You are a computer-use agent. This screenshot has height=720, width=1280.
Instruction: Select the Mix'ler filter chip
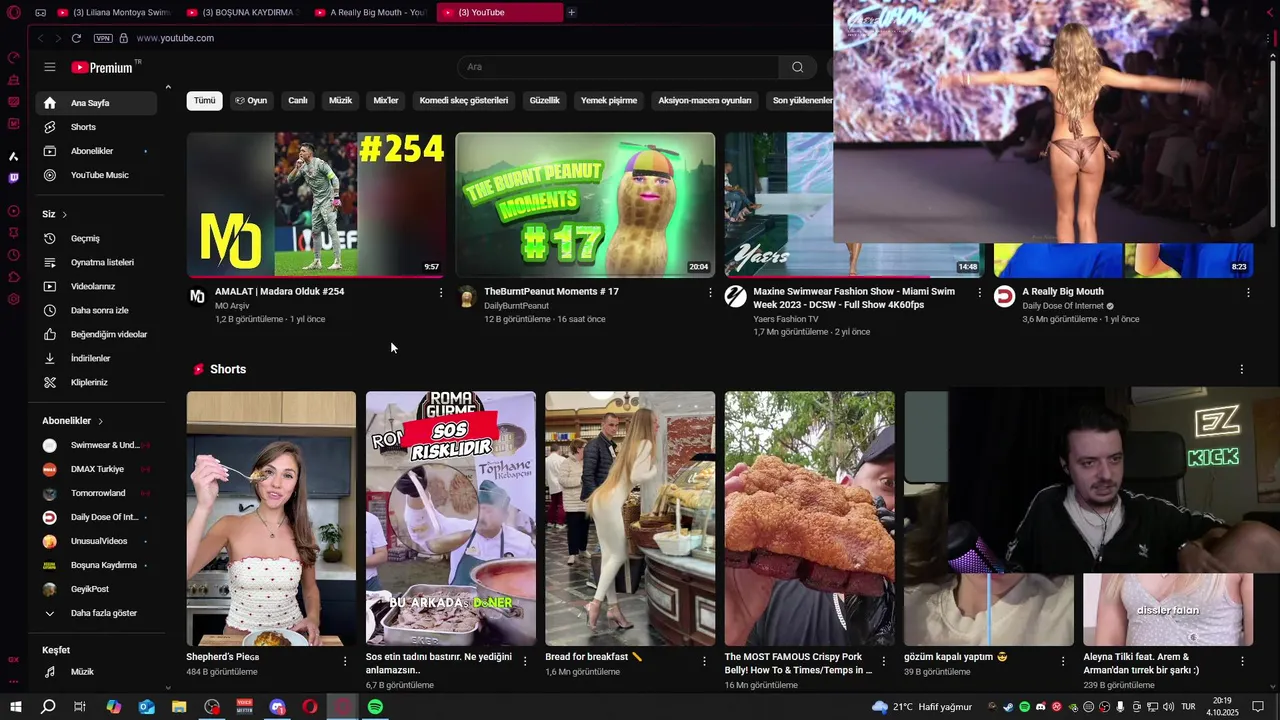pyautogui.click(x=386, y=100)
